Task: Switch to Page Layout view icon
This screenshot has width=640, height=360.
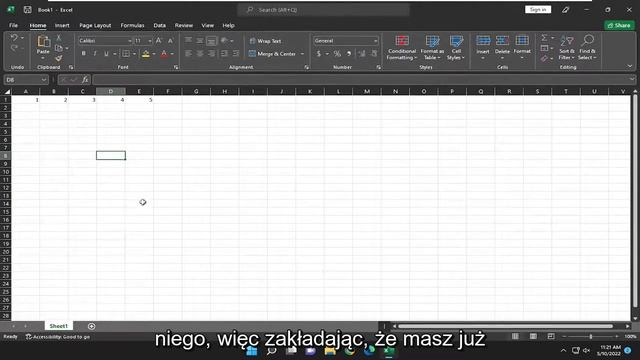Action: (x=533, y=336)
